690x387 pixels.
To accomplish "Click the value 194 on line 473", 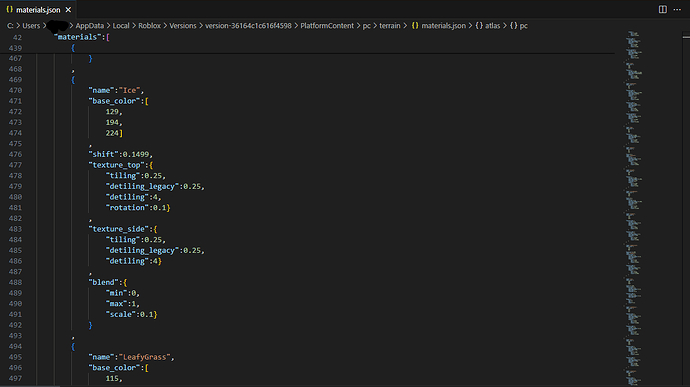I will (x=112, y=122).
